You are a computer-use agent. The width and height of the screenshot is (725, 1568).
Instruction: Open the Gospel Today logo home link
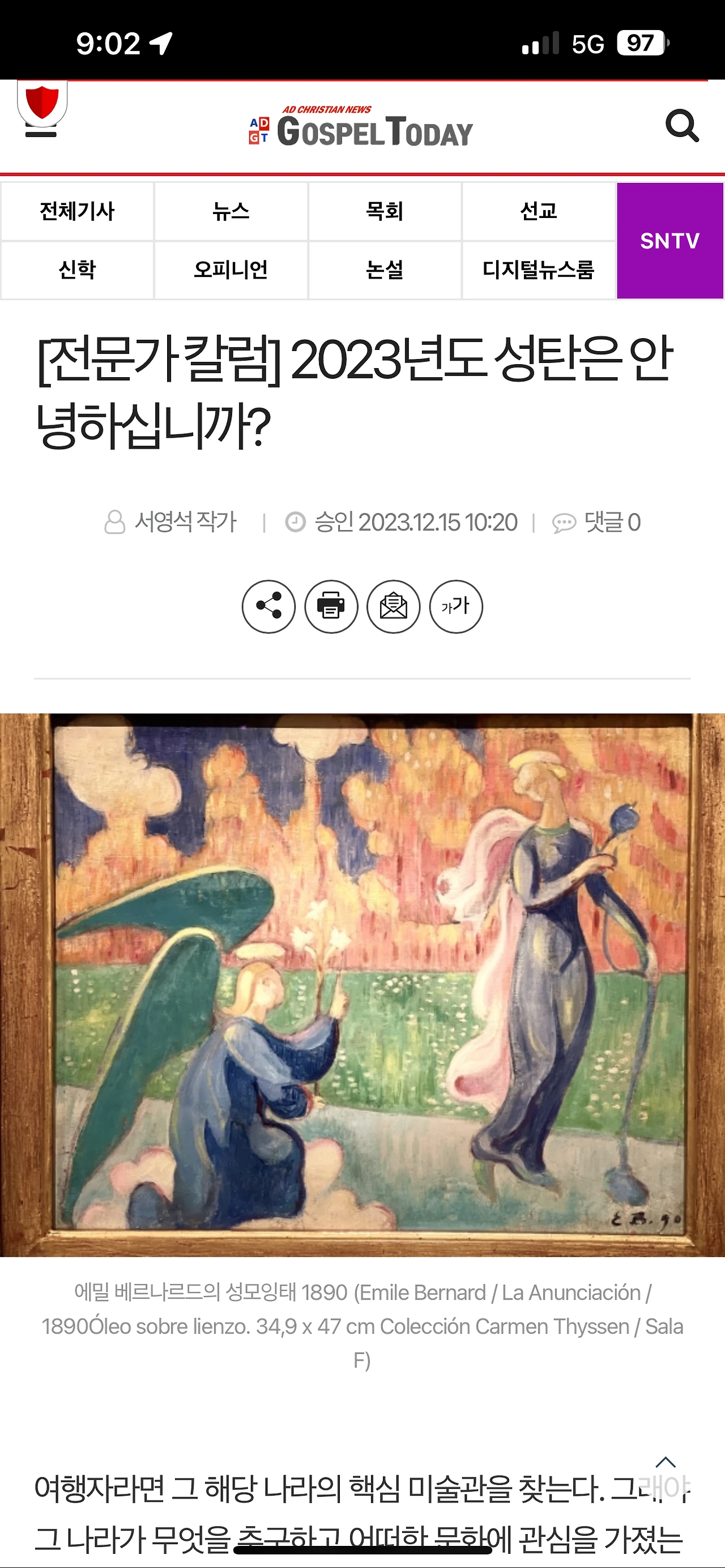click(x=361, y=127)
